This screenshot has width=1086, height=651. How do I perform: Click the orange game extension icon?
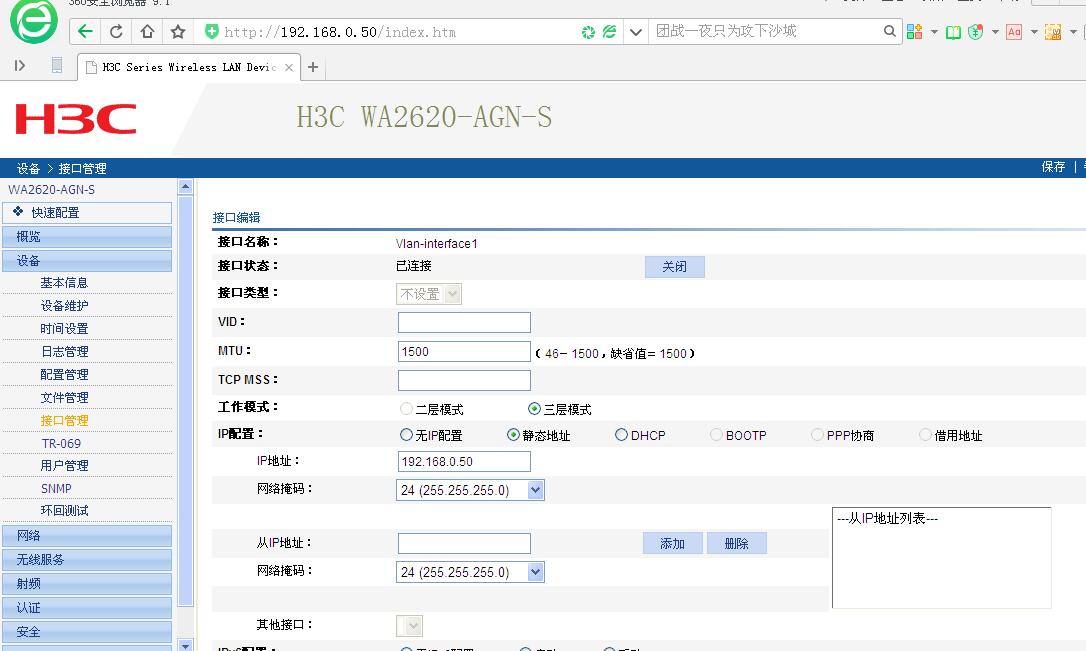1053,32
